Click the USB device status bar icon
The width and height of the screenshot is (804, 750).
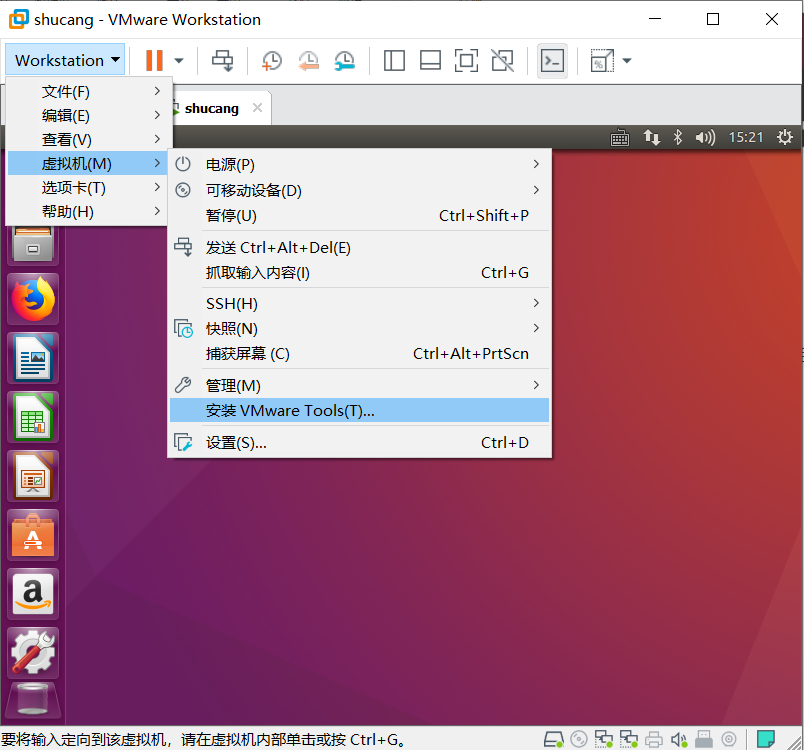click(704, 739)
